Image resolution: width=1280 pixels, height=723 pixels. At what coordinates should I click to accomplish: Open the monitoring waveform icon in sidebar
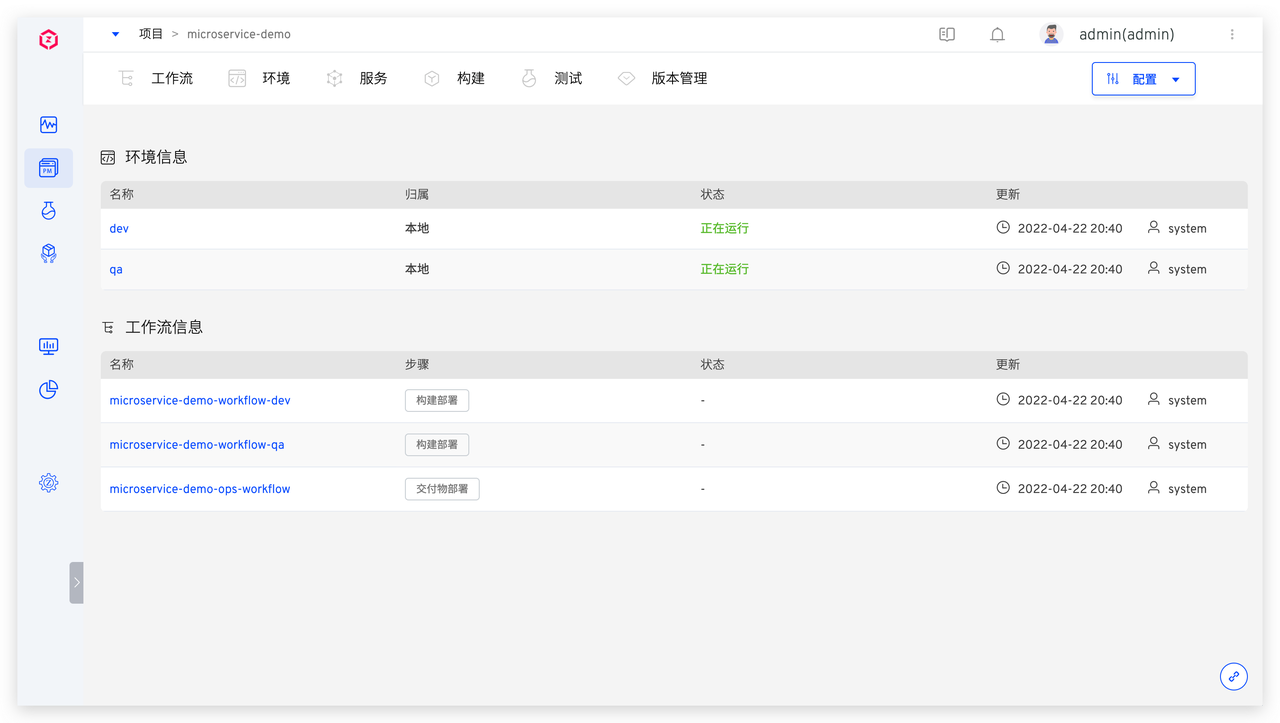pos(48,125)
